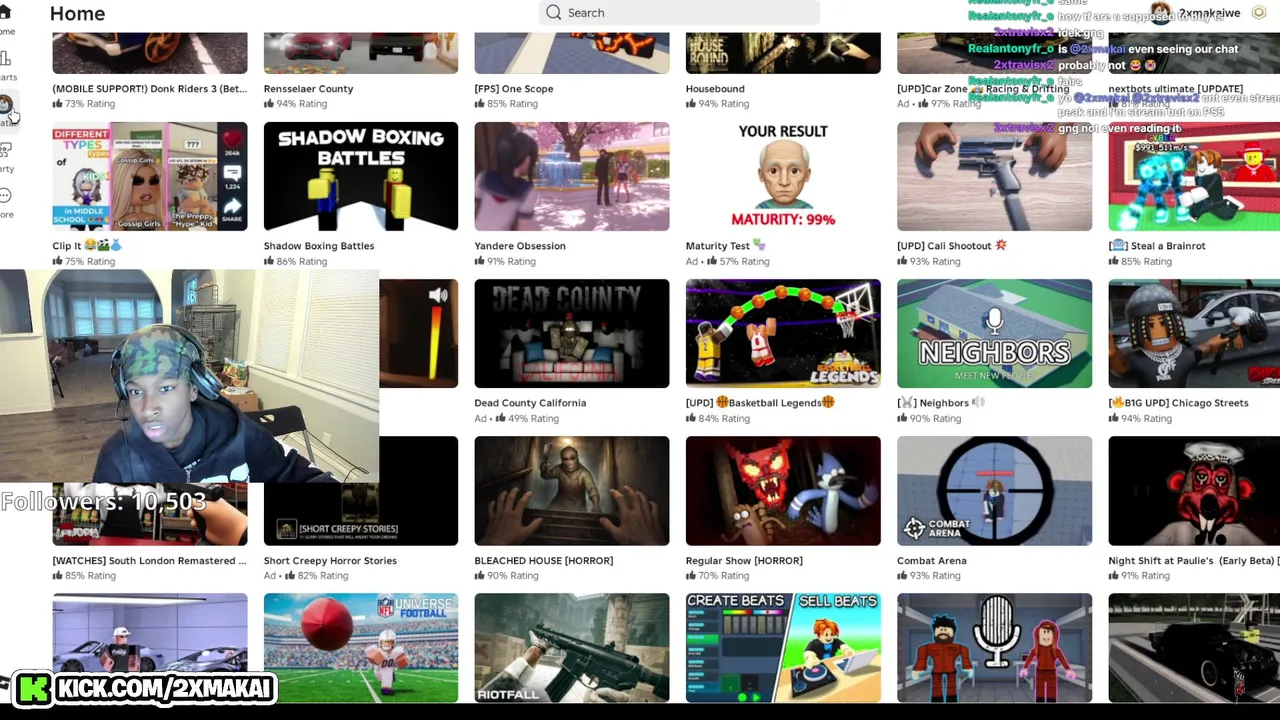Open Yandere Obsession thumbnail

(x=572, y=176)
